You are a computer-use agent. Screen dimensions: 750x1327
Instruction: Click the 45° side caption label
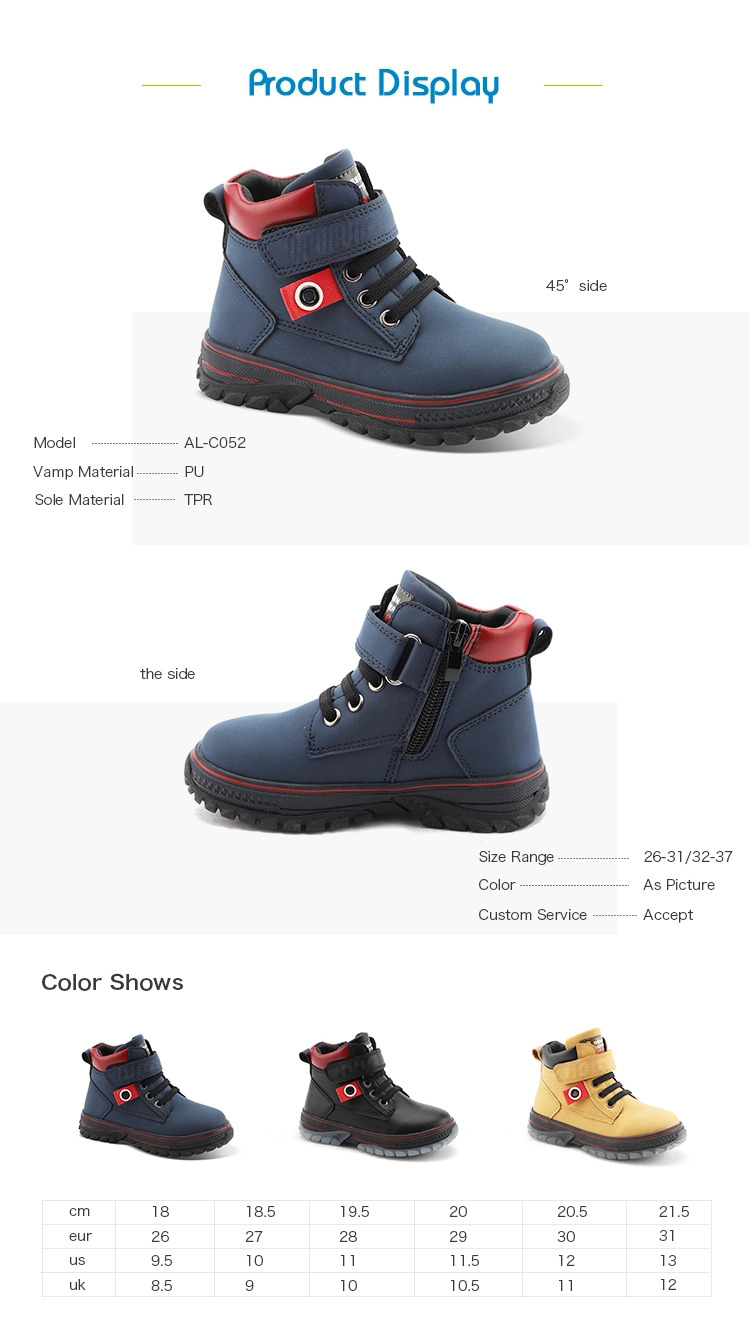pyautogui.click(x=576, y=286)
